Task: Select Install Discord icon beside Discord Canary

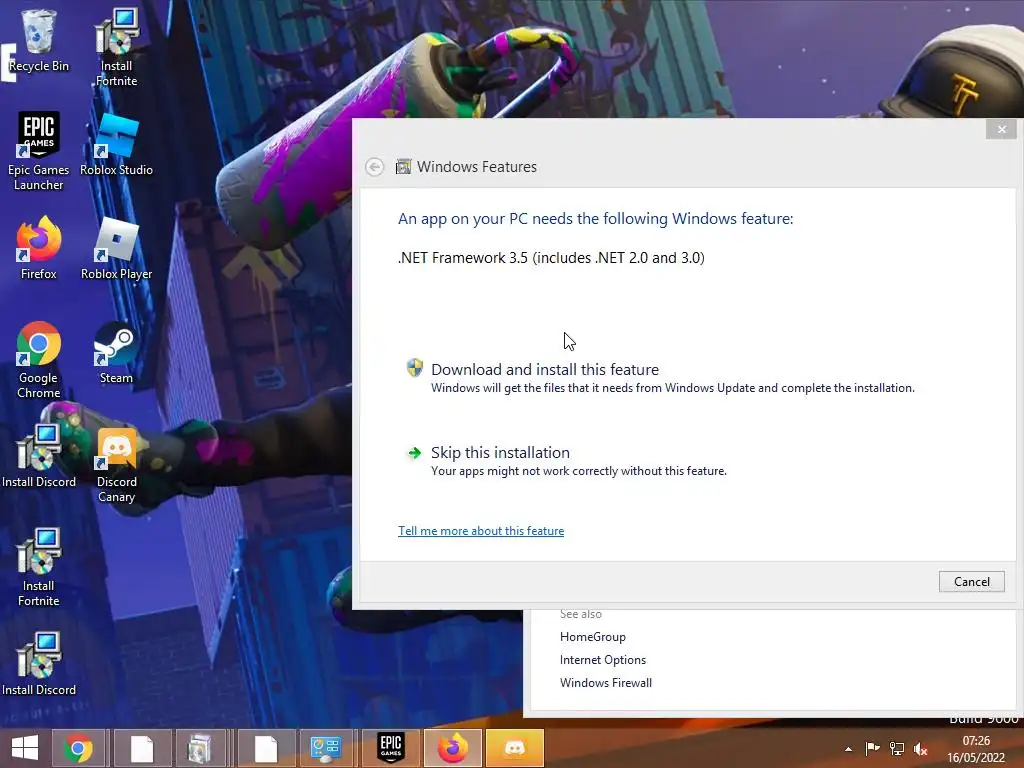Action: pyautogui.click(x=39, y=456)
